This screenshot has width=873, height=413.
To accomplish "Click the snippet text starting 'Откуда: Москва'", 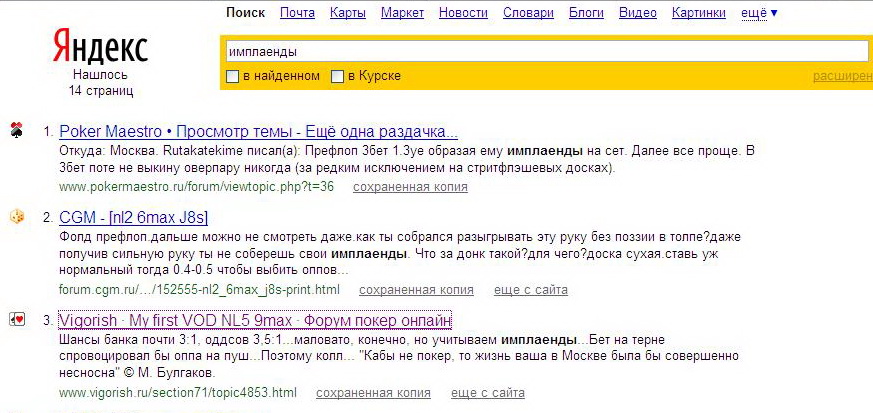I will pos(406,159).
